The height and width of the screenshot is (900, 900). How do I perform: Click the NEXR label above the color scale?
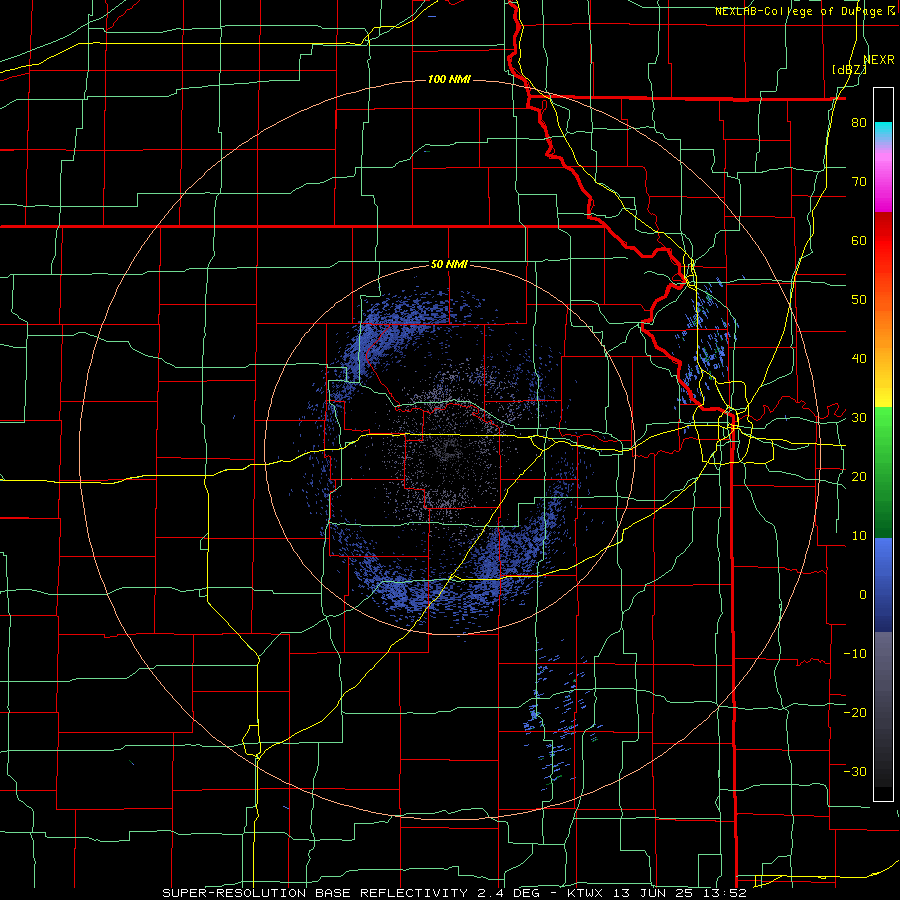pyautogui.click(x=879, y=60)
